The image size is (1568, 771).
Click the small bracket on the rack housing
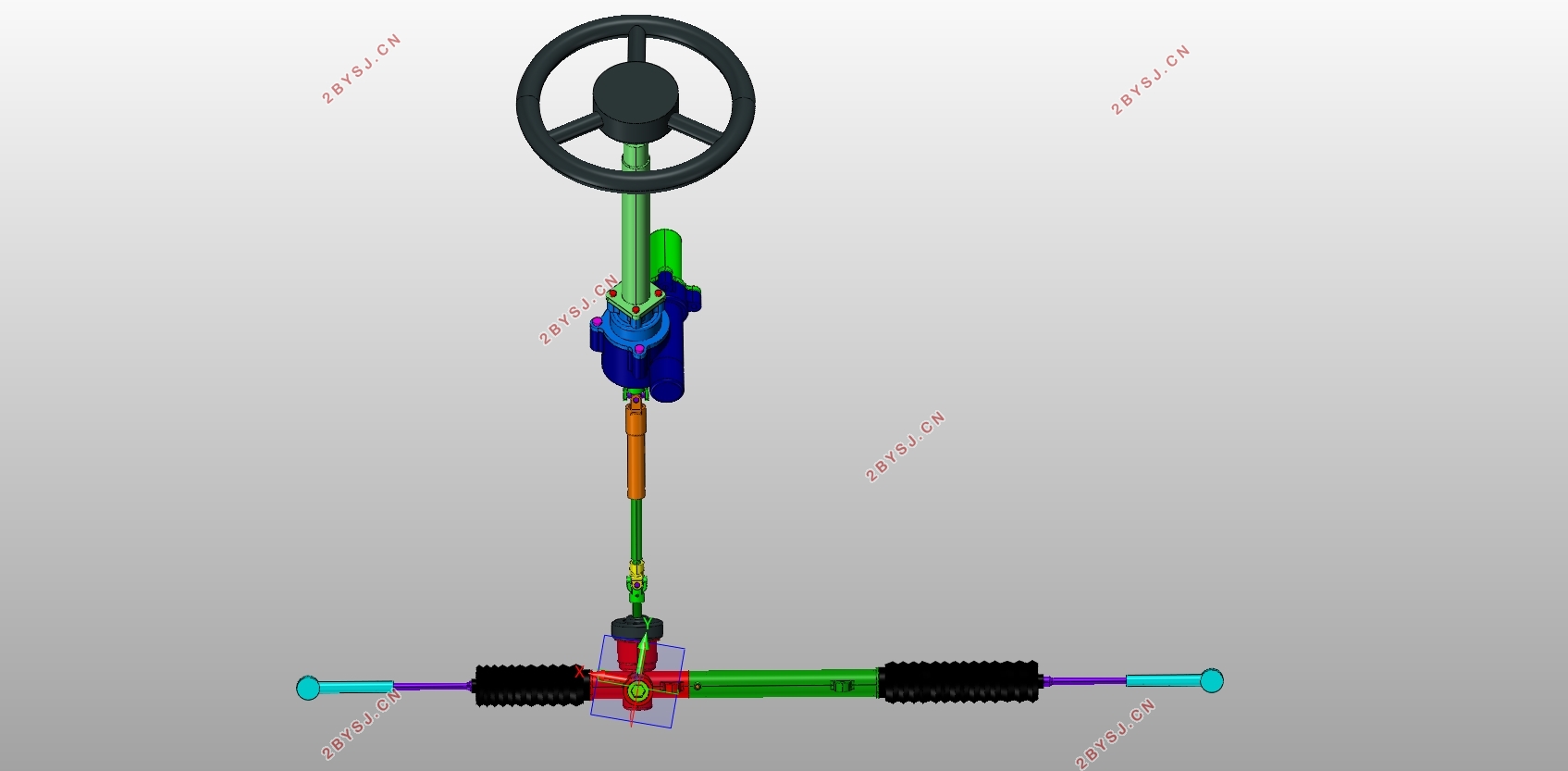[840, 686]
